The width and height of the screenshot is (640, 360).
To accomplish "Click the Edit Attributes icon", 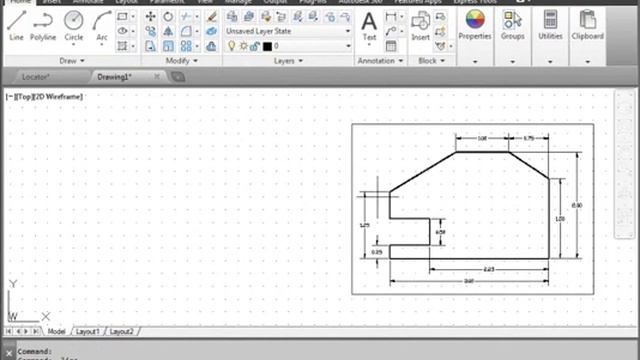I will point(440,46).
